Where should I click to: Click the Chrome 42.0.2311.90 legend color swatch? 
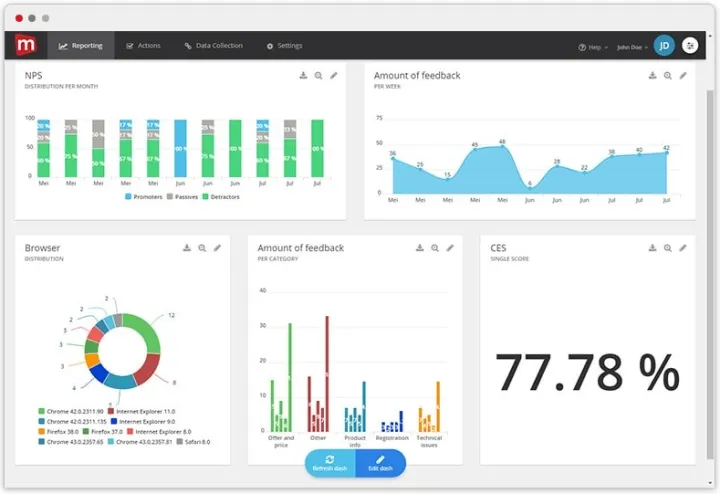click(x=41, y=411)
